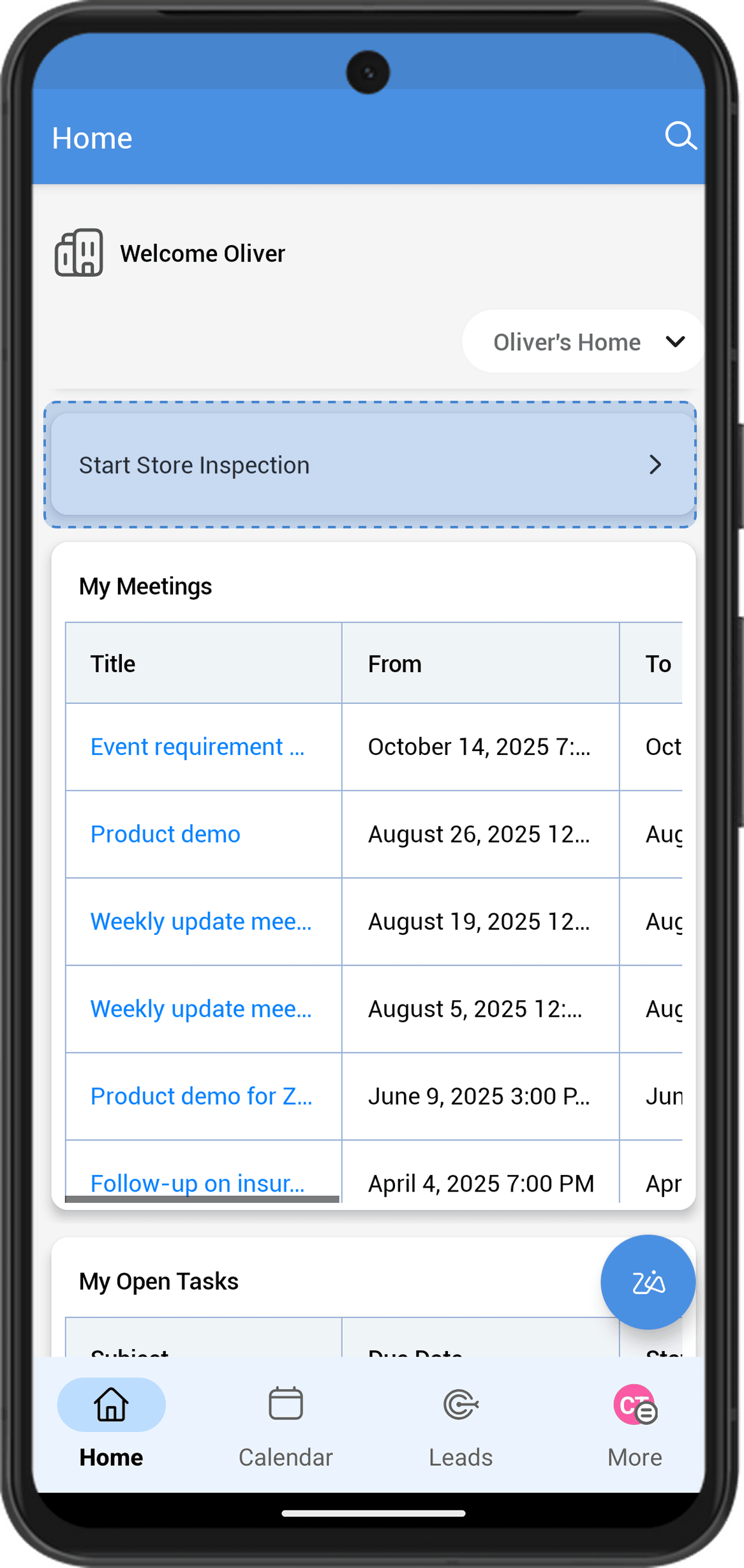
Task: Open the August 5 Weekly update meeting
Action: click(200, 1009)
